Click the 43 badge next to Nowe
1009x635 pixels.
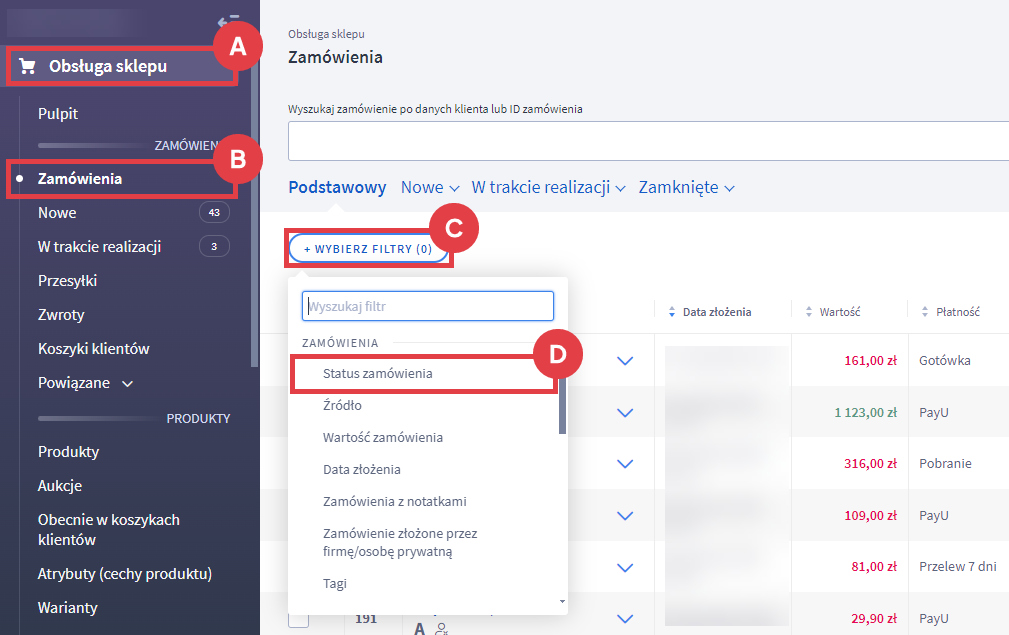(x=214, y=213)
